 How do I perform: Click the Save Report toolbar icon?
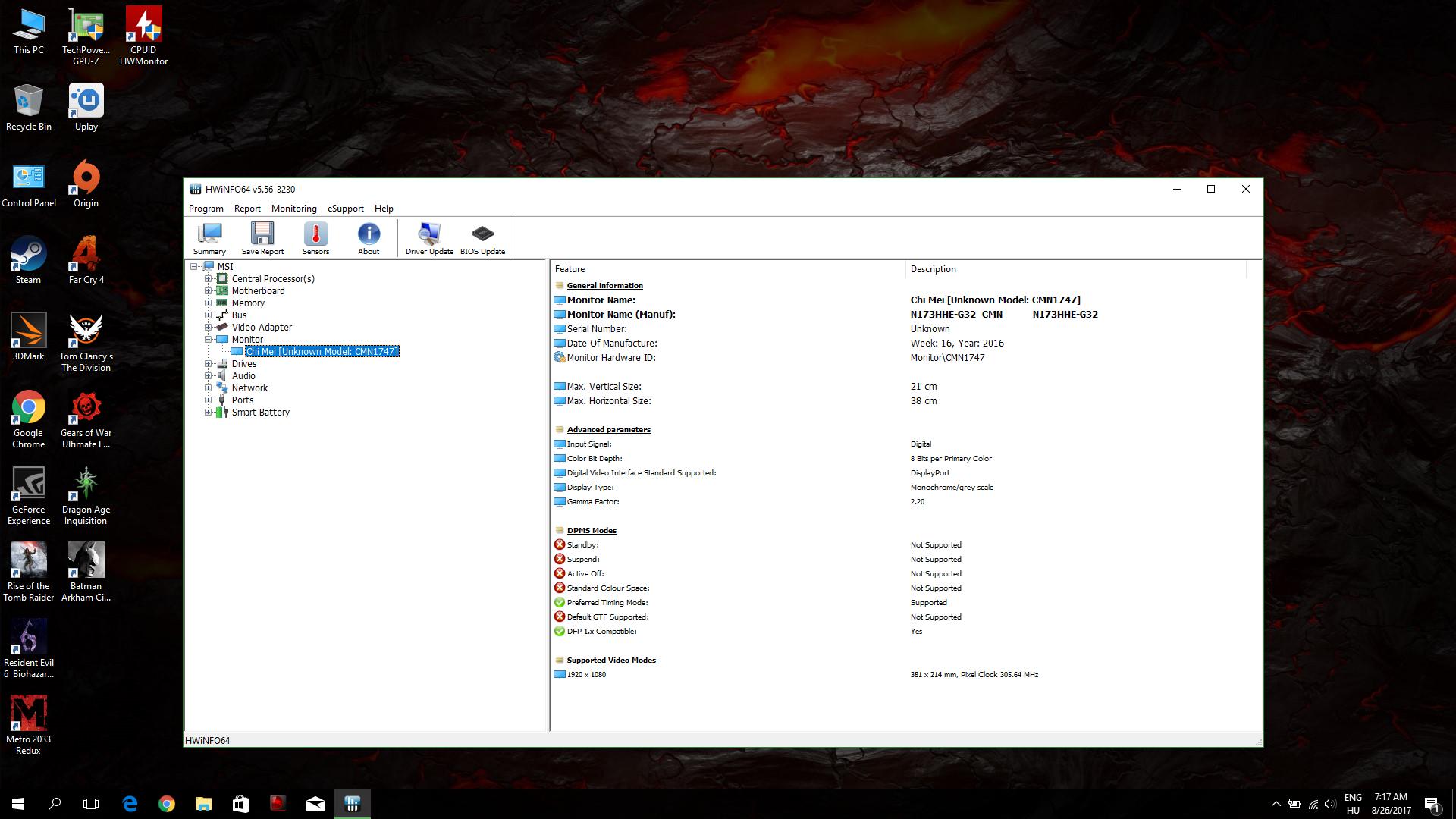(x=262, y=238)
